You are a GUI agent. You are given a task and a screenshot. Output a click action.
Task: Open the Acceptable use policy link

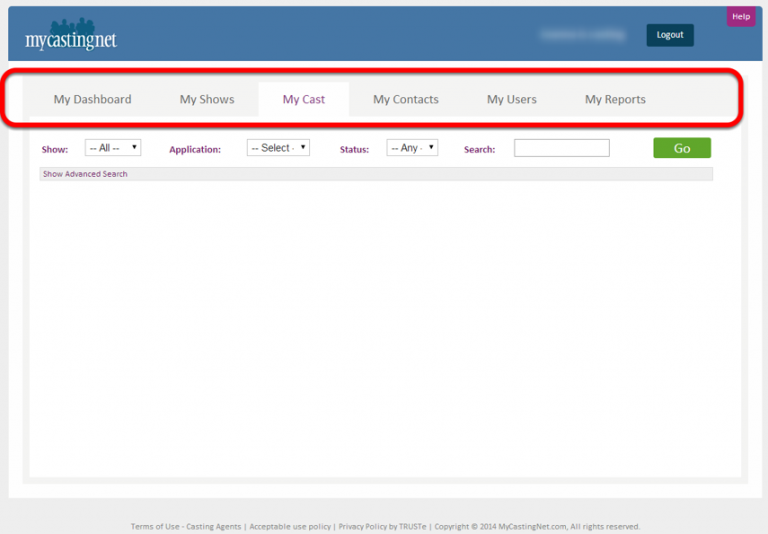tap(290, 526)
